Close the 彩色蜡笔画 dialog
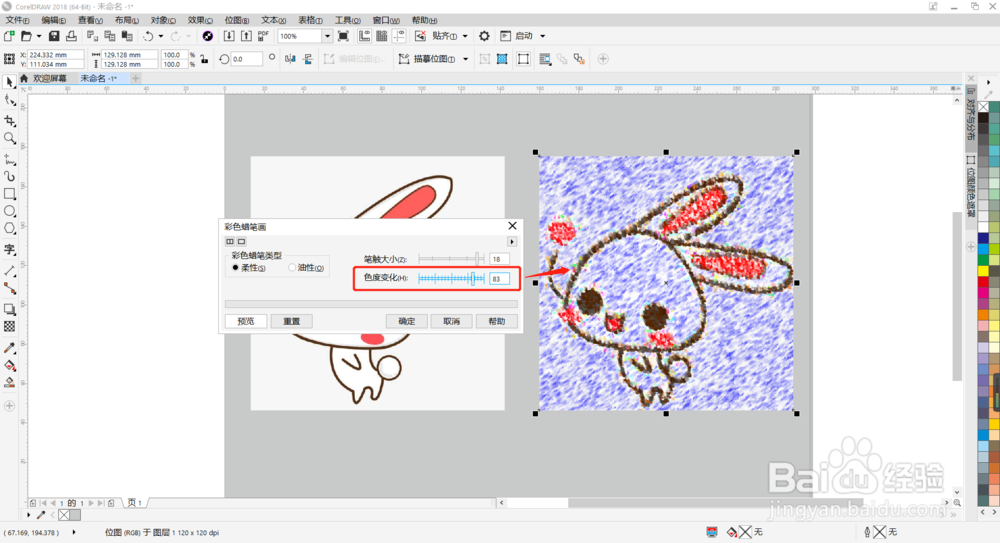1000x543 pixels. point(512,226)
